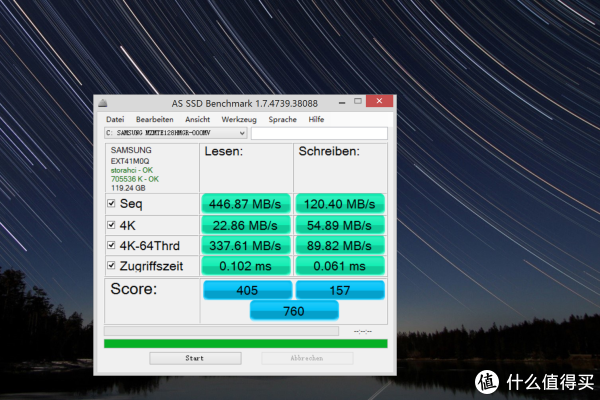Image resolution: width=600 pixels, height=400 pixels.
Task: Click the Schreiben: column header
Action: (329, 151)
